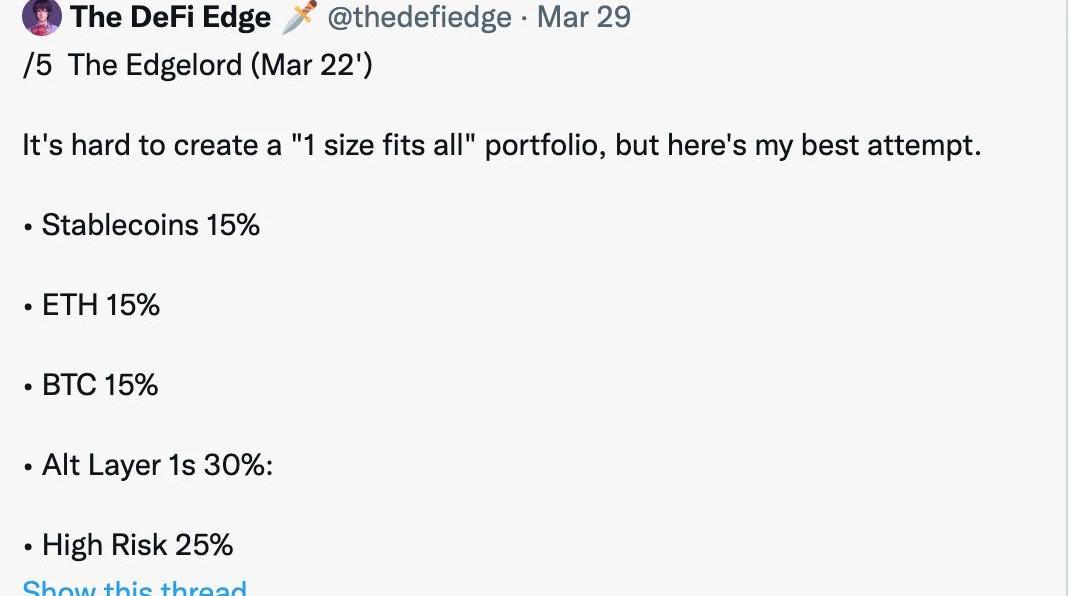Show this thread link
The image size is (1070, 596).
[x=134, y=588]
